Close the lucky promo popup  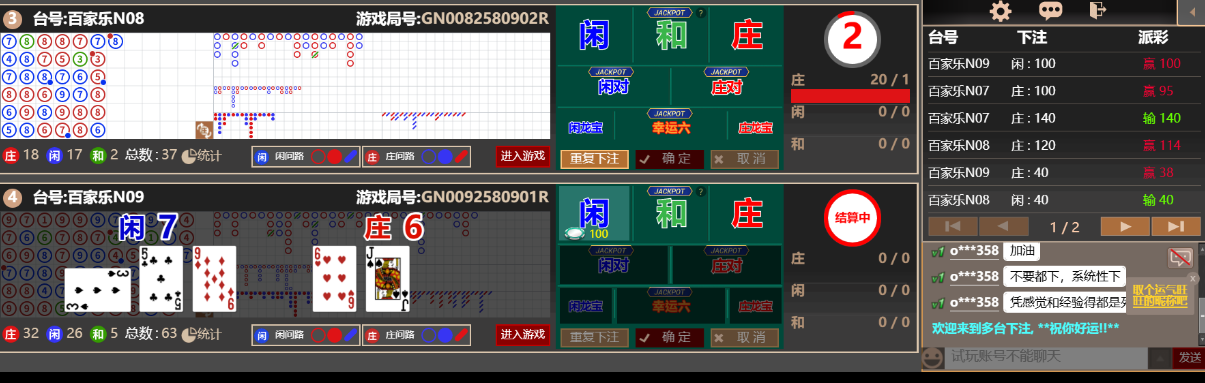[x=1192, y=278]
